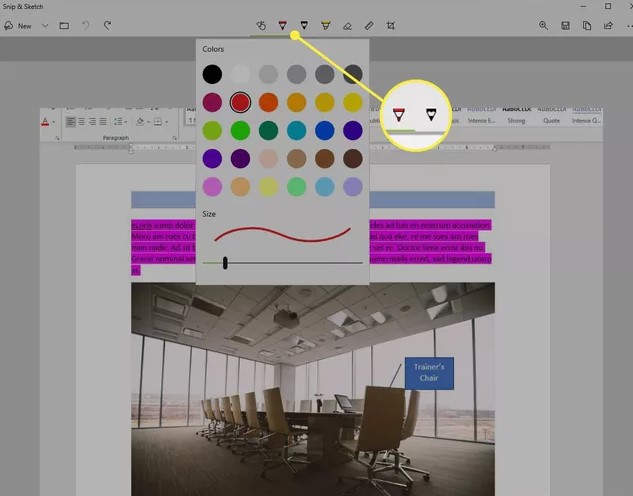Start a new snip with New button
633x496 pixels.
(x=18, y=26)
